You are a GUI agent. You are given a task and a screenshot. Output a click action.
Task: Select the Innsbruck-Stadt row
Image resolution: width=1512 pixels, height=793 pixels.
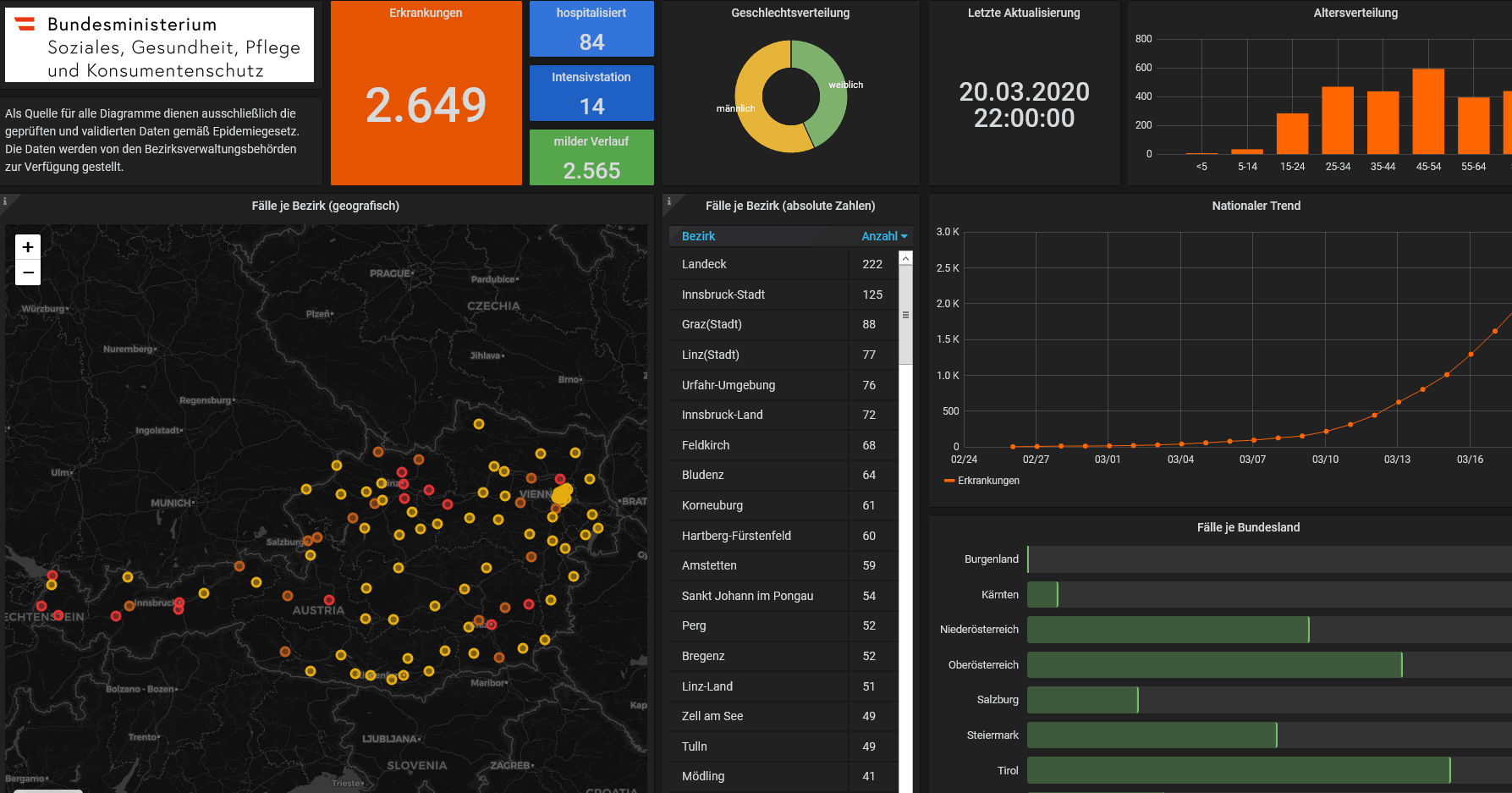pos(783,295)
